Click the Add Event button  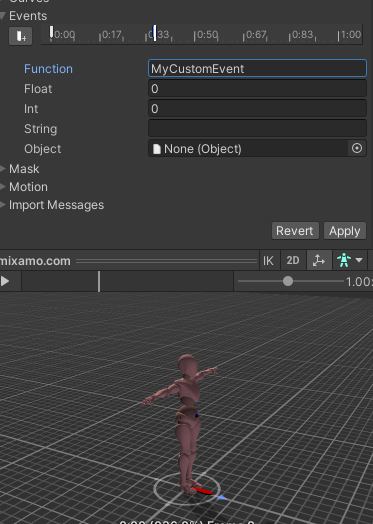point(20,36)
